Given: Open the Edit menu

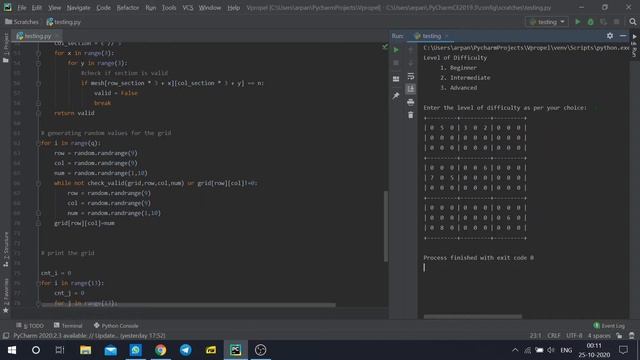Looking at the screenshot, I should 37,8.
